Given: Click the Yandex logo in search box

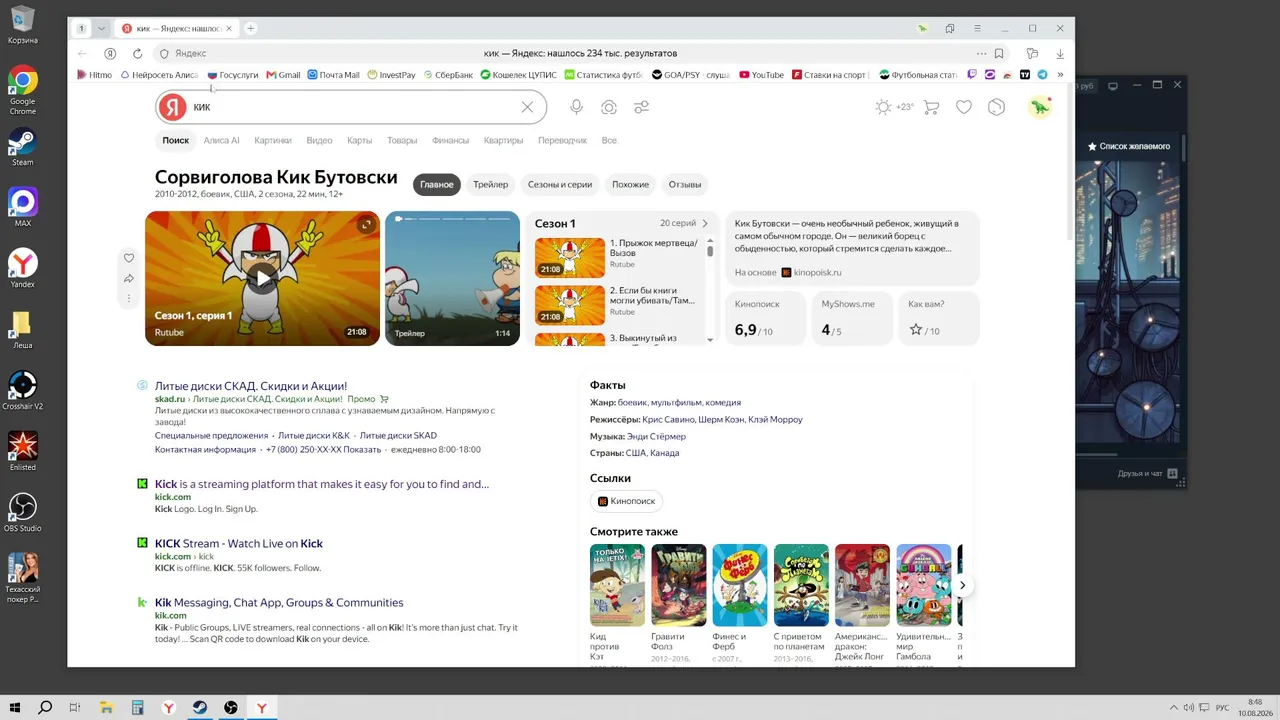Looking at the screenshot, I should 172,107.
